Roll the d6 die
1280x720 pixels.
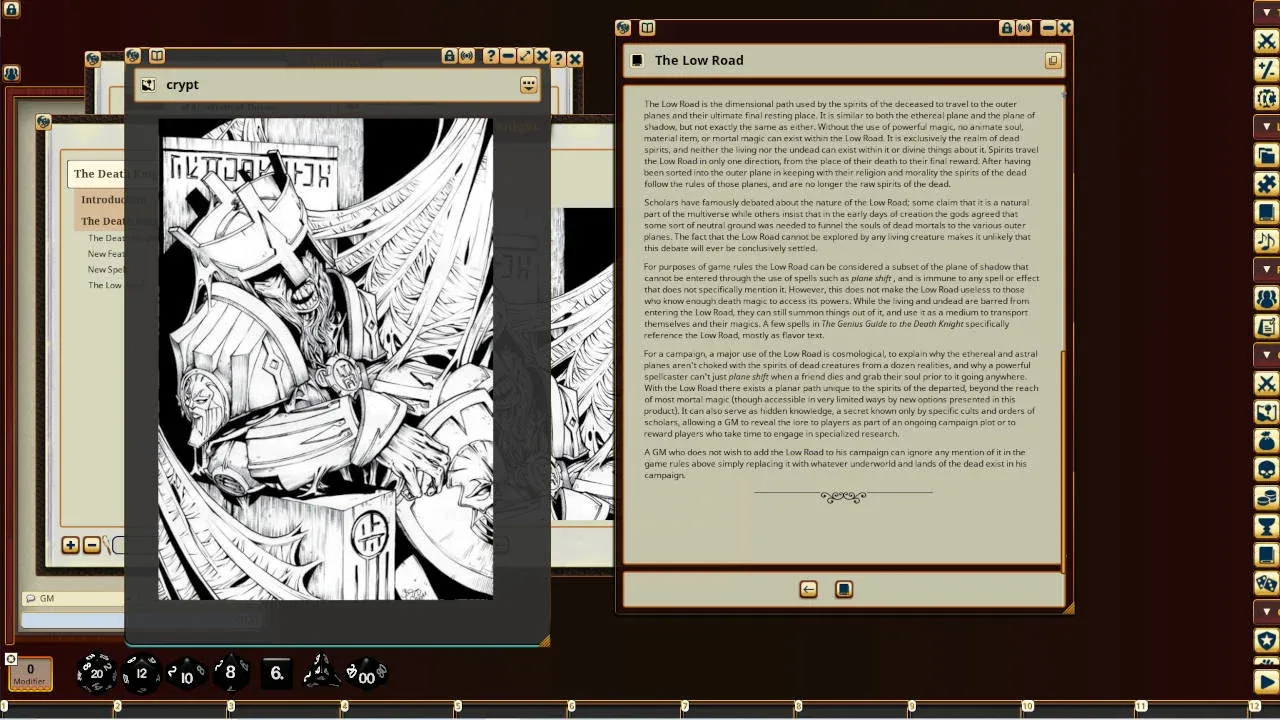pos(277,673)
